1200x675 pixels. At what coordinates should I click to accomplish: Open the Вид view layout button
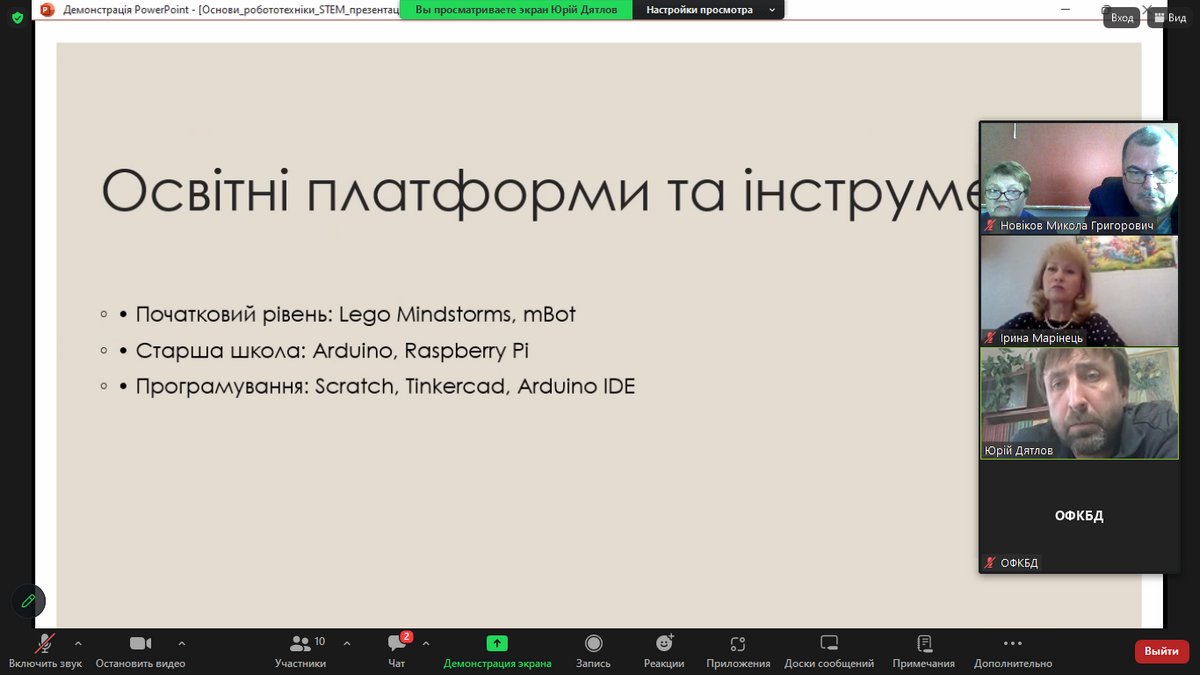(1169, 17)
